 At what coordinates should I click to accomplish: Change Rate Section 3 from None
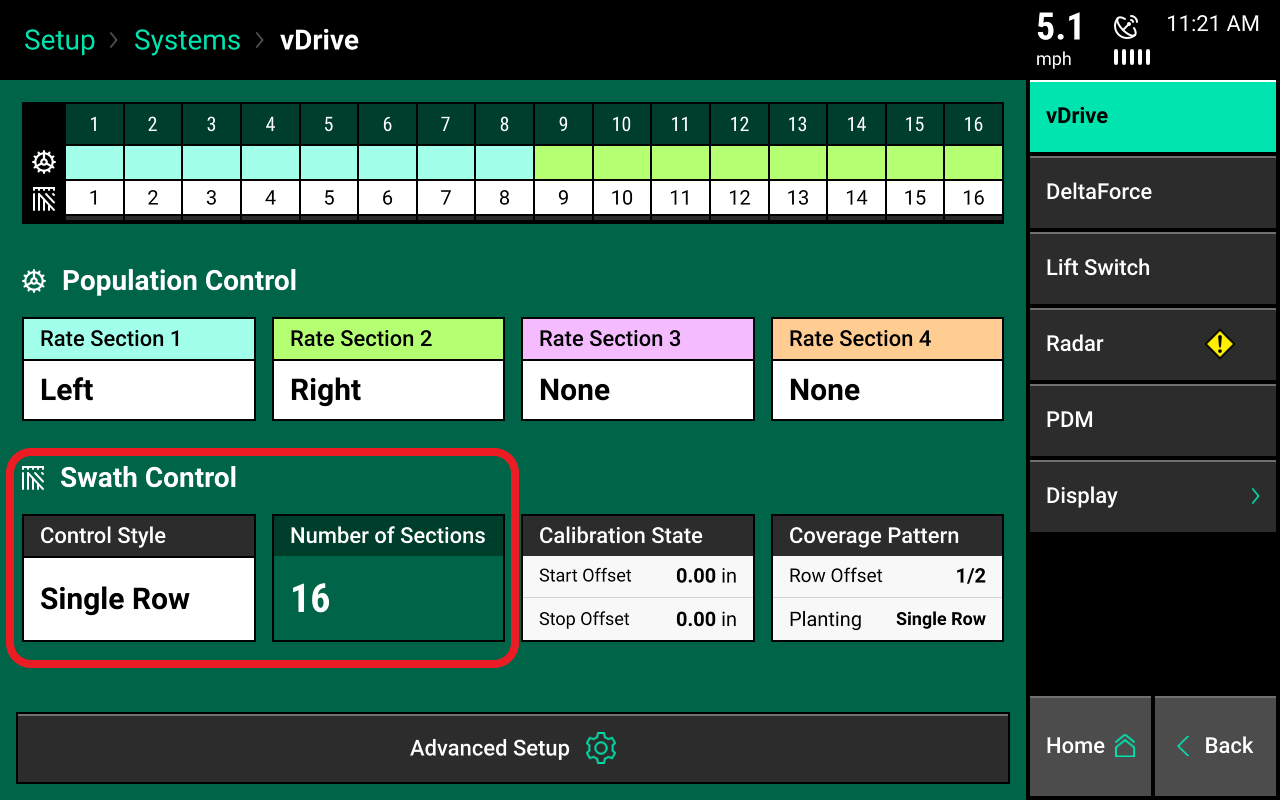(x=638, y=369)
